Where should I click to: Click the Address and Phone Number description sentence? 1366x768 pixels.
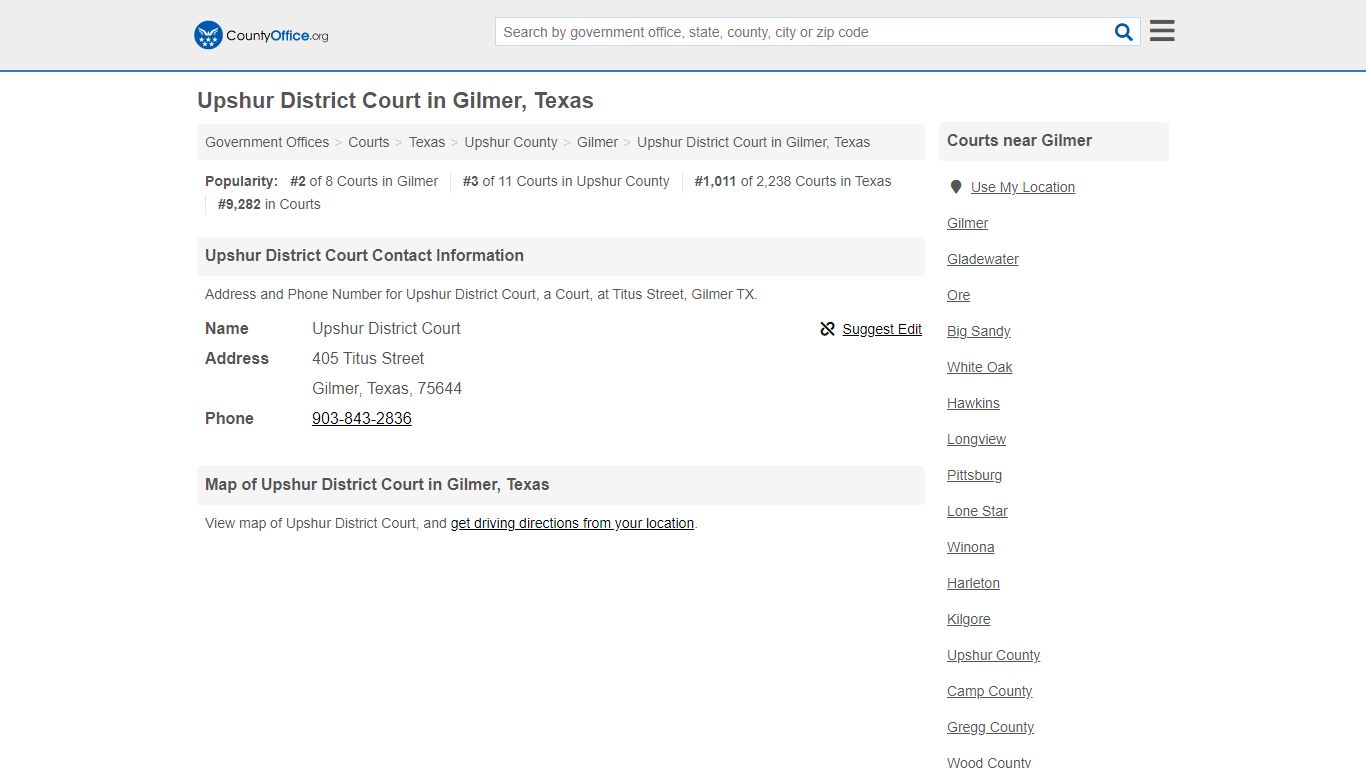tap(481, 294)
